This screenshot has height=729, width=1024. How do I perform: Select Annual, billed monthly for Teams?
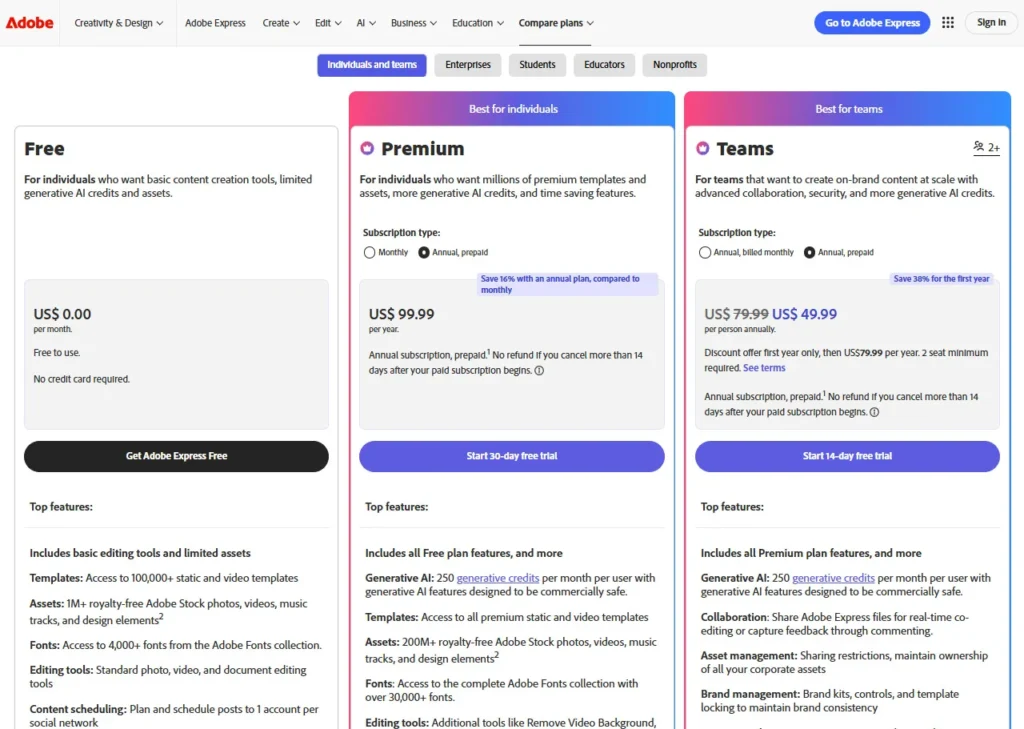pos(706,253)
